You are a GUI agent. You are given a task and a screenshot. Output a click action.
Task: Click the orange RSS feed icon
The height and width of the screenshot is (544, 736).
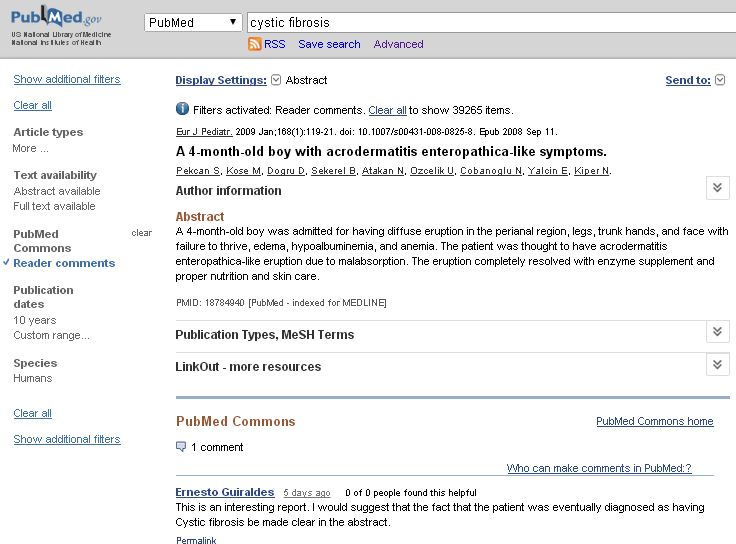pos(255,44)
